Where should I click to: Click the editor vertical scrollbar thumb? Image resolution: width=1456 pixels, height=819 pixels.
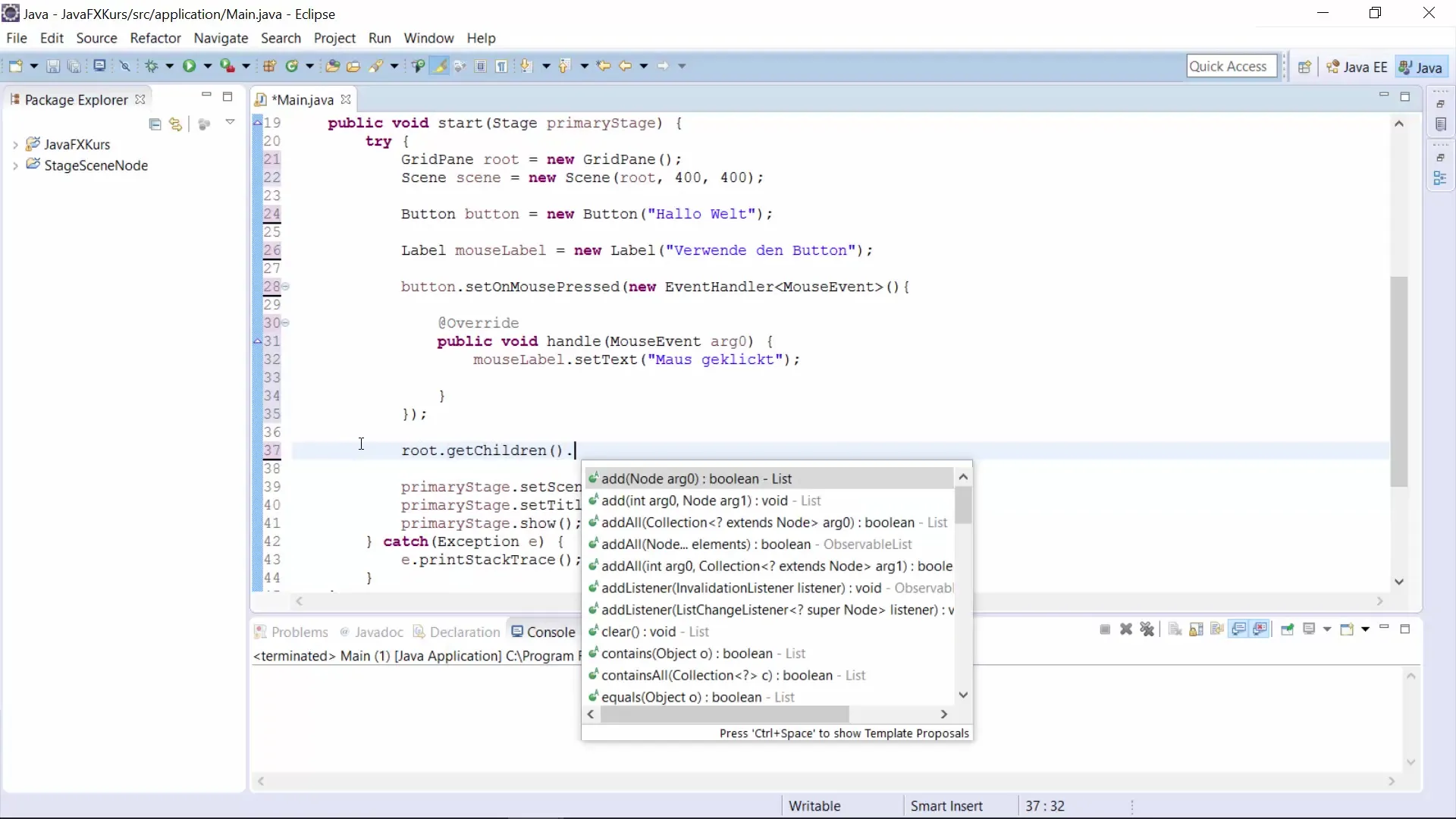tap(1399, 381)
